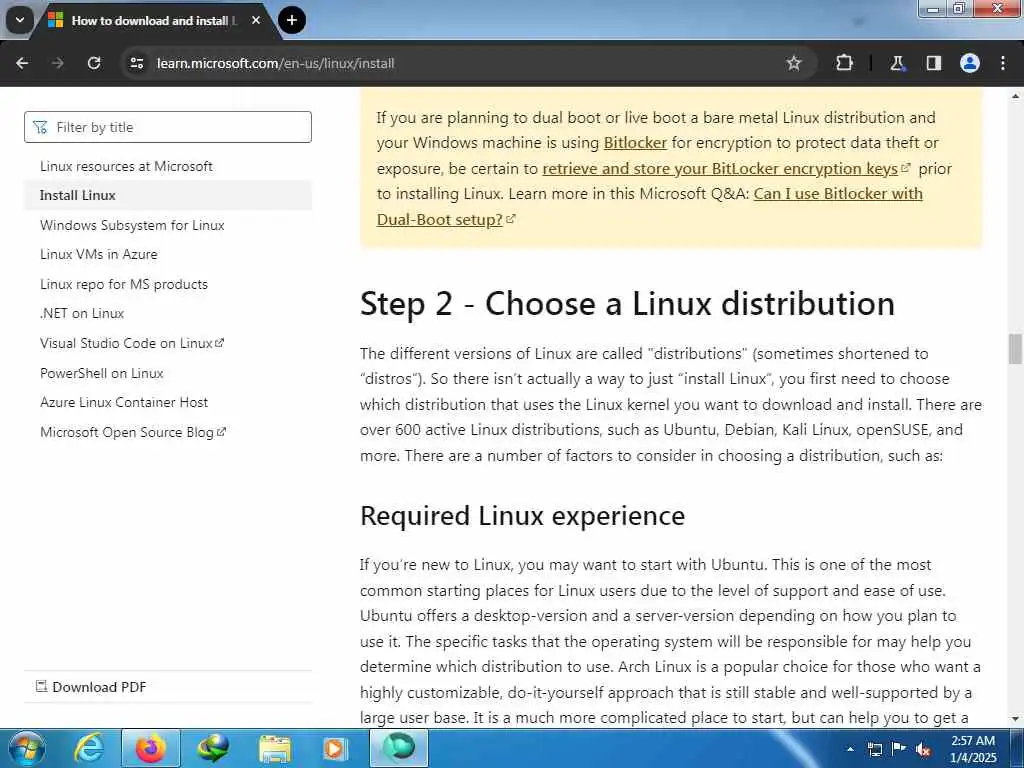Open .NET on Linux entry
This screenshot has height=768, width=1024.
tap(82, 313)
